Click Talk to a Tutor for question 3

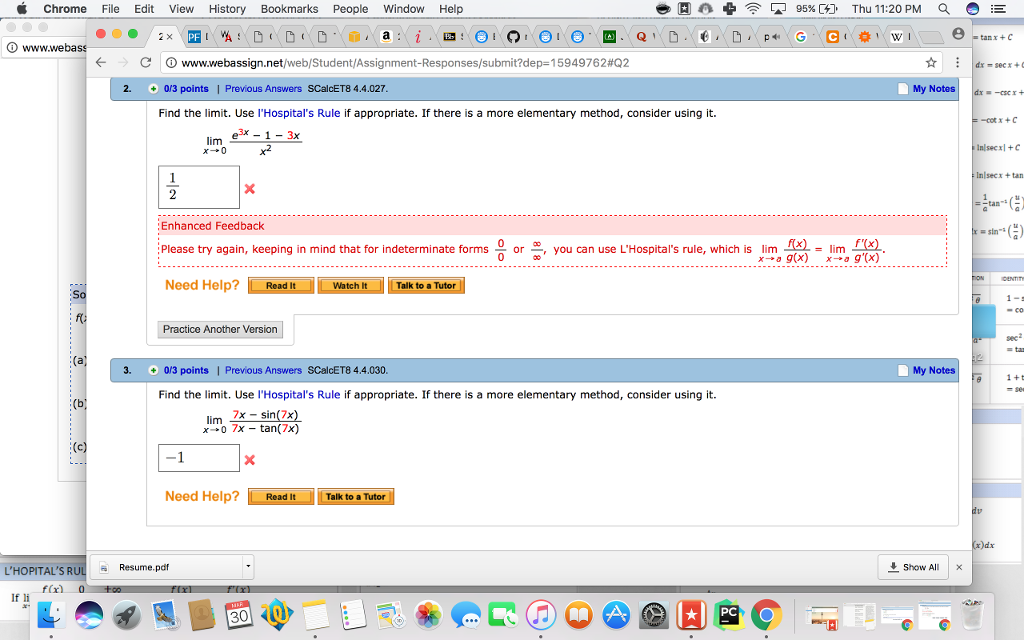(x=355, y=496)
